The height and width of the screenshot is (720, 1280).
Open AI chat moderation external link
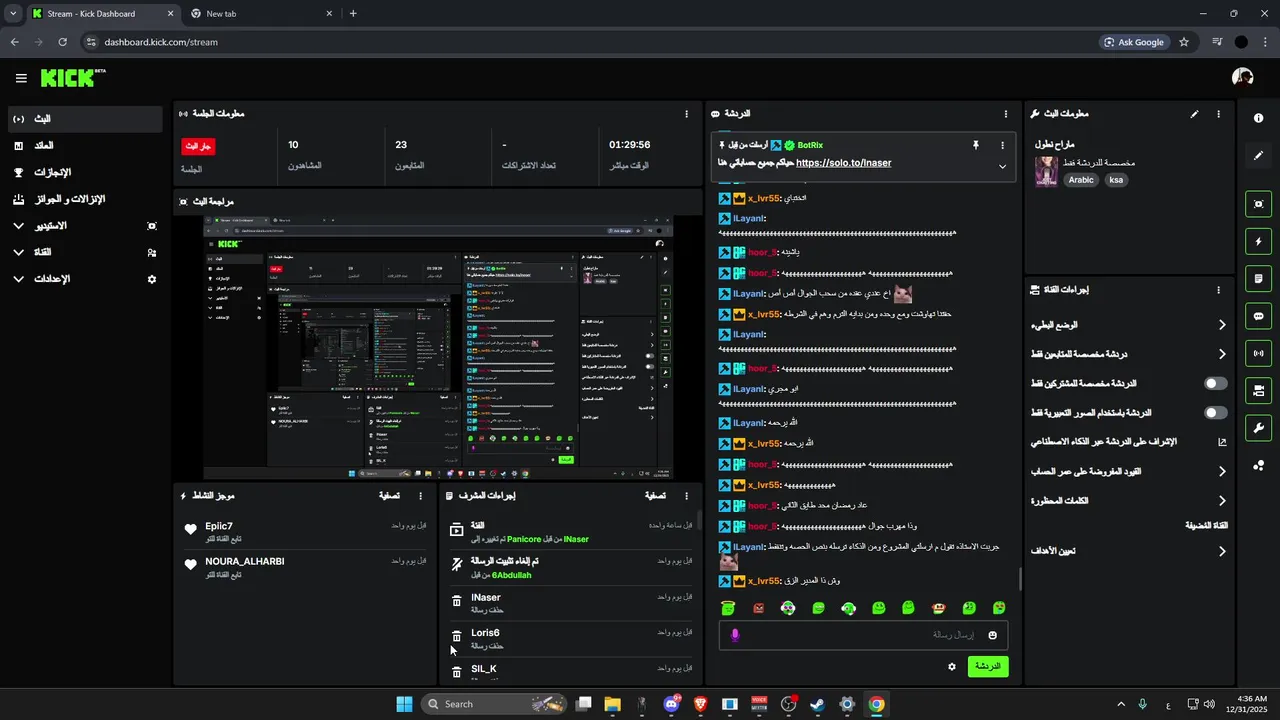tap(1222, 442)
